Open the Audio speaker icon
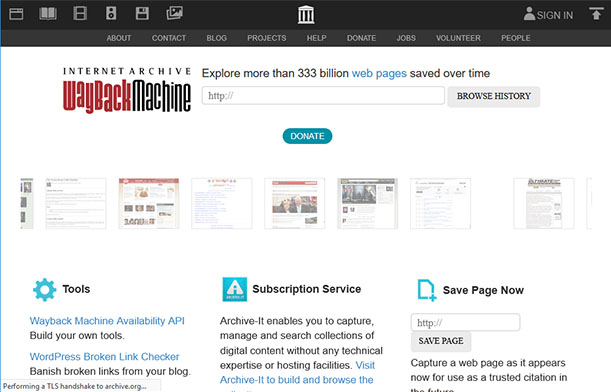The height and width of the screenshot is (392, 611). pos(111,13)
